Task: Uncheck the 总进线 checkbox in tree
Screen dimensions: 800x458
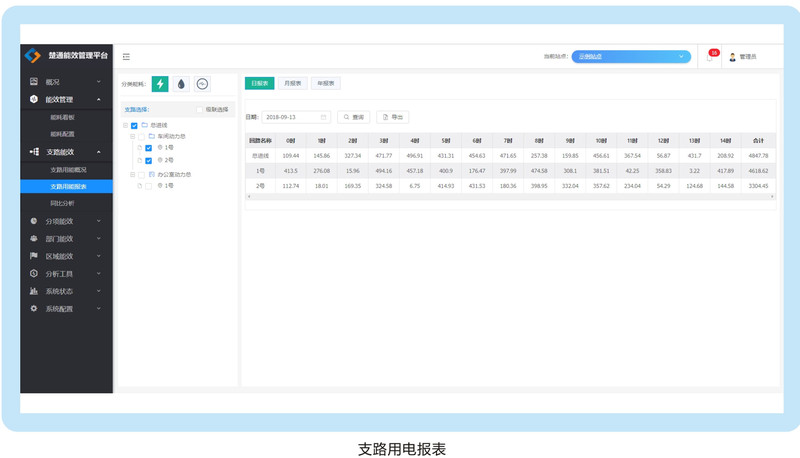Action: [134, 125]
